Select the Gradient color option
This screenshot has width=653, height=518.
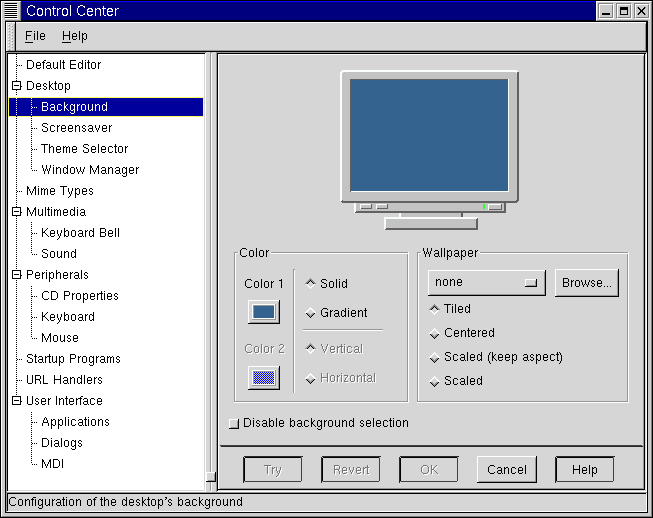[310, 313]
